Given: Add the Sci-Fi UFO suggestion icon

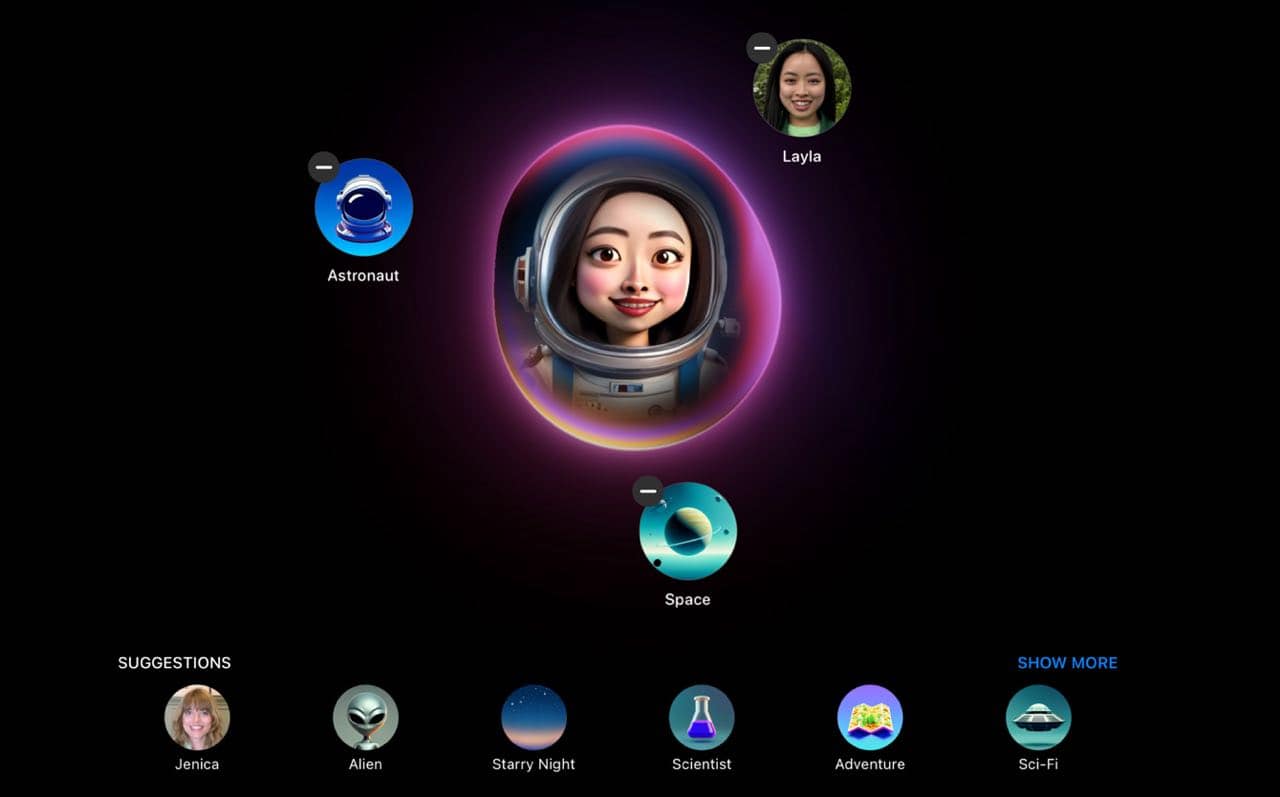Looking at the screenshot, I should (x=1038, y=717).
